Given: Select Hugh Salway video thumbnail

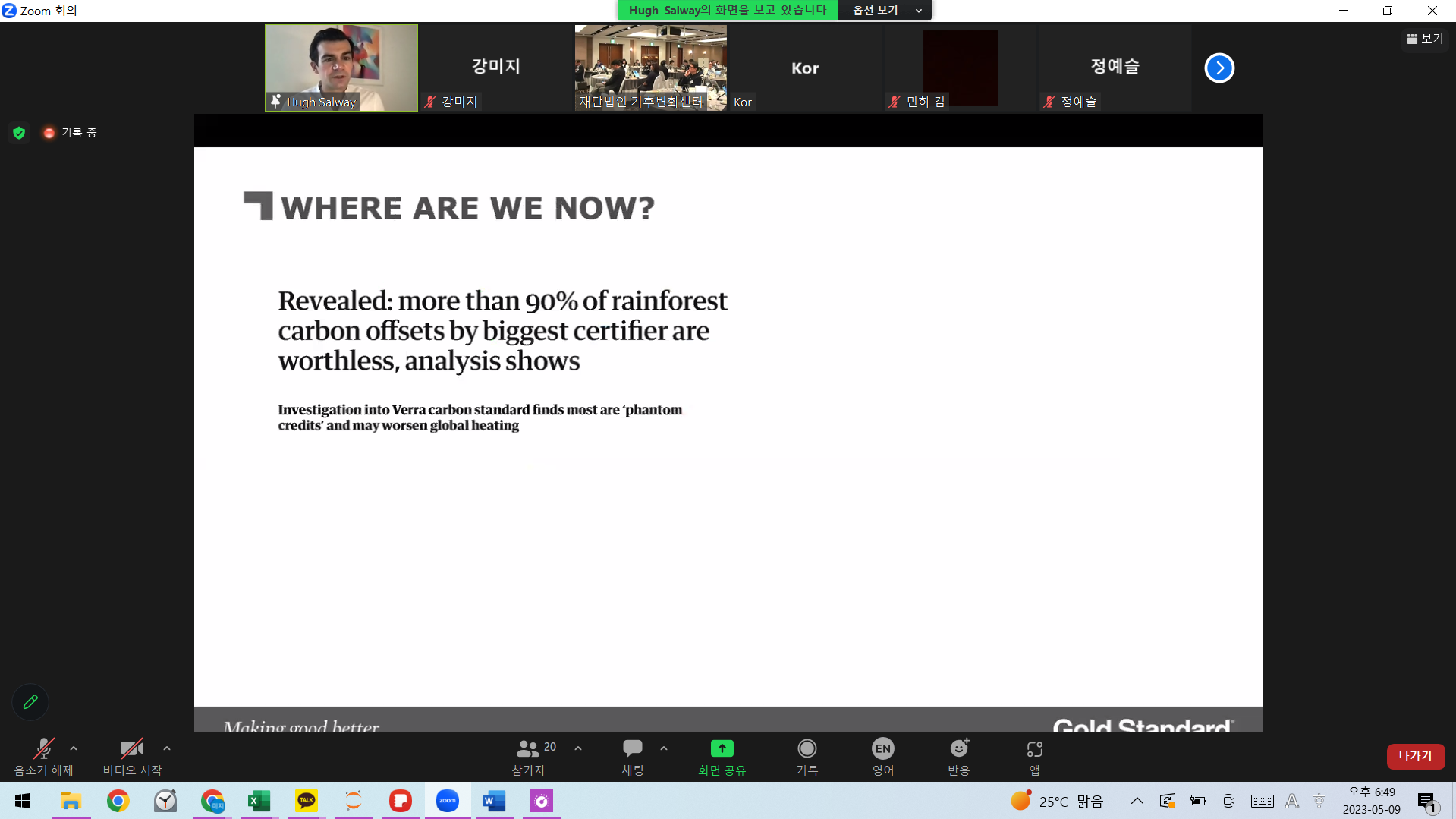Looking at the screenshot, I should point(341,68).
